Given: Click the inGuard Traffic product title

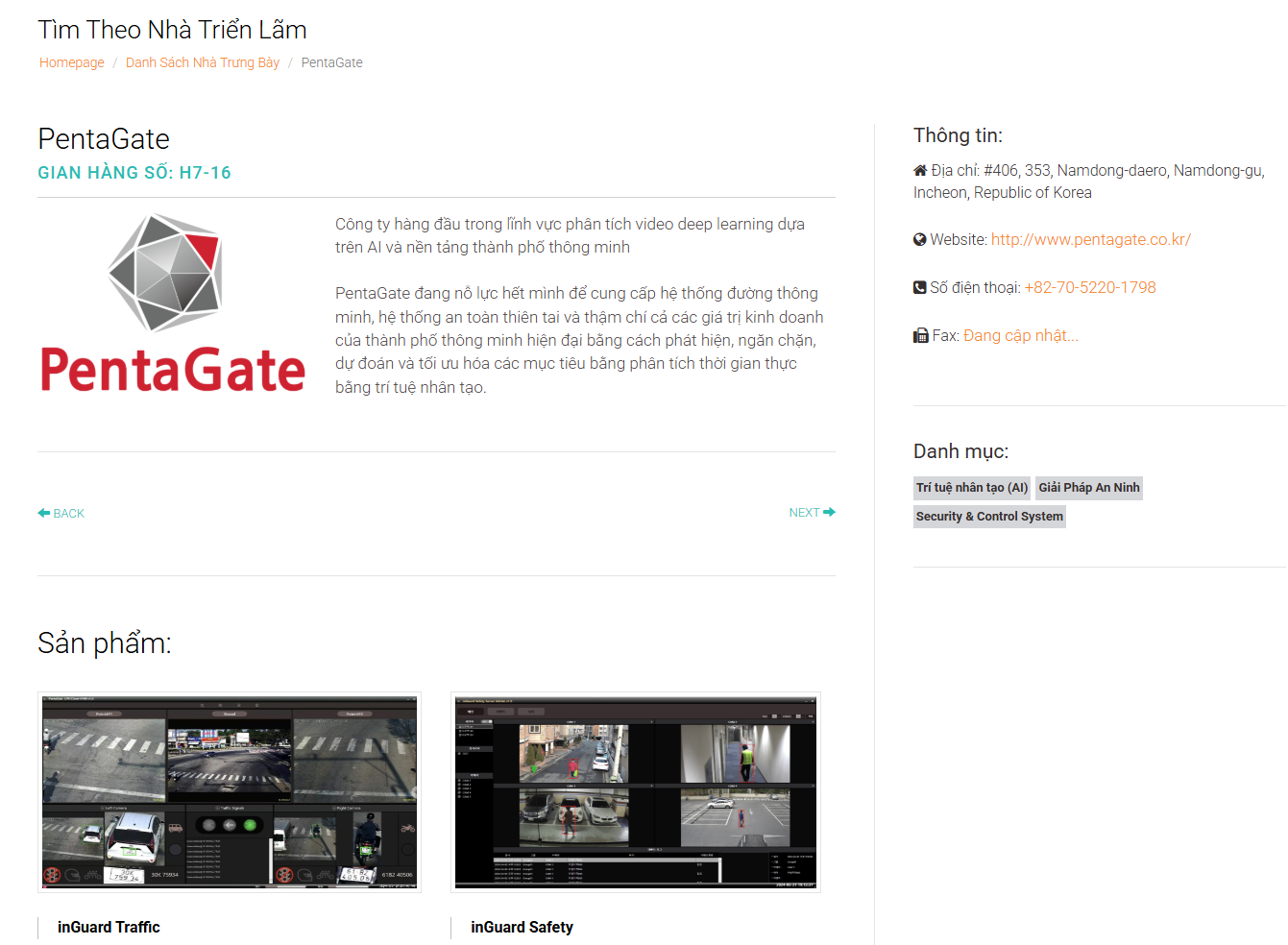Looking at the screenshot, I should 109,927.
